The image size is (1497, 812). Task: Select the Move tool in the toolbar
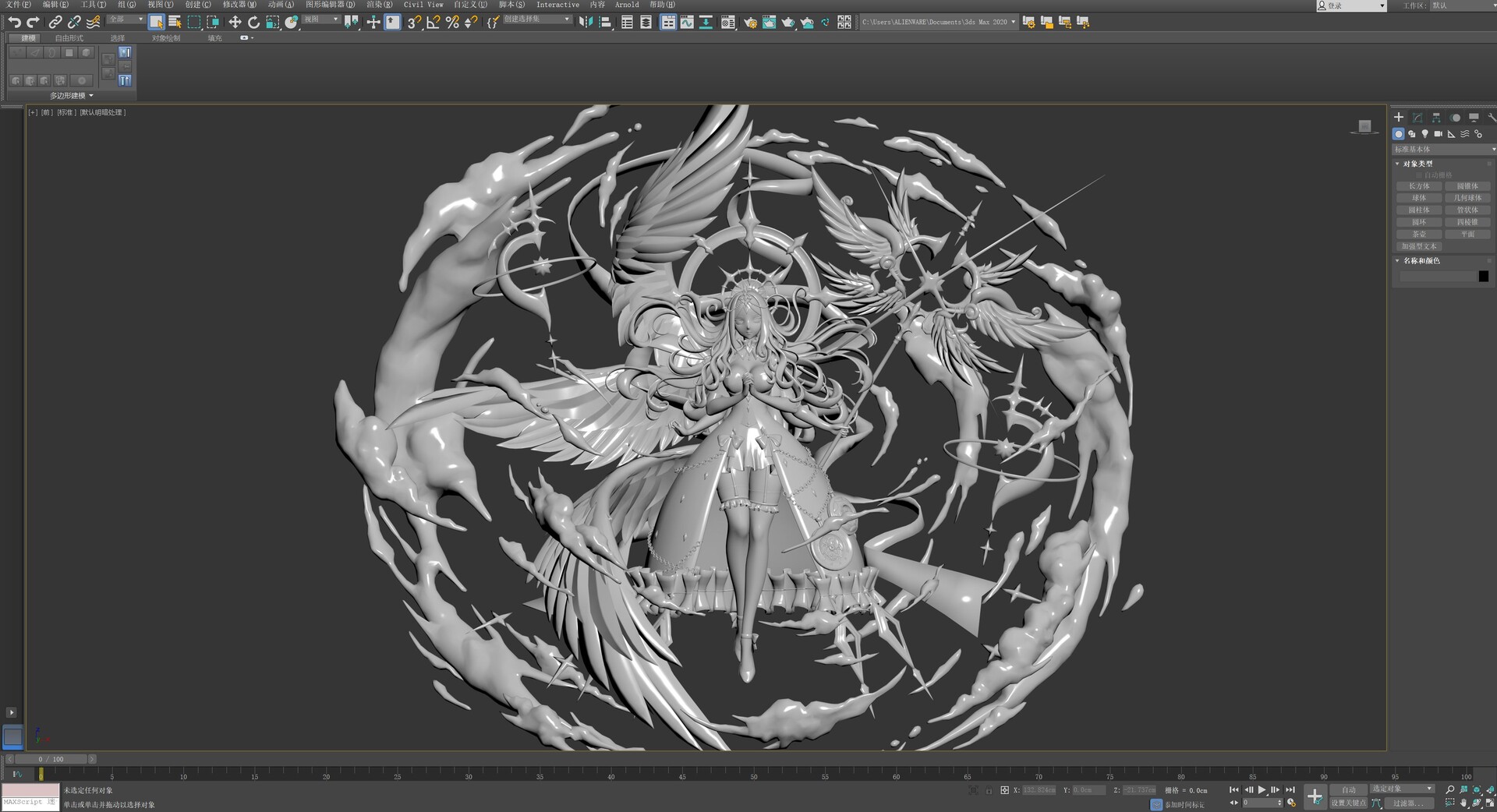(235, 23)
